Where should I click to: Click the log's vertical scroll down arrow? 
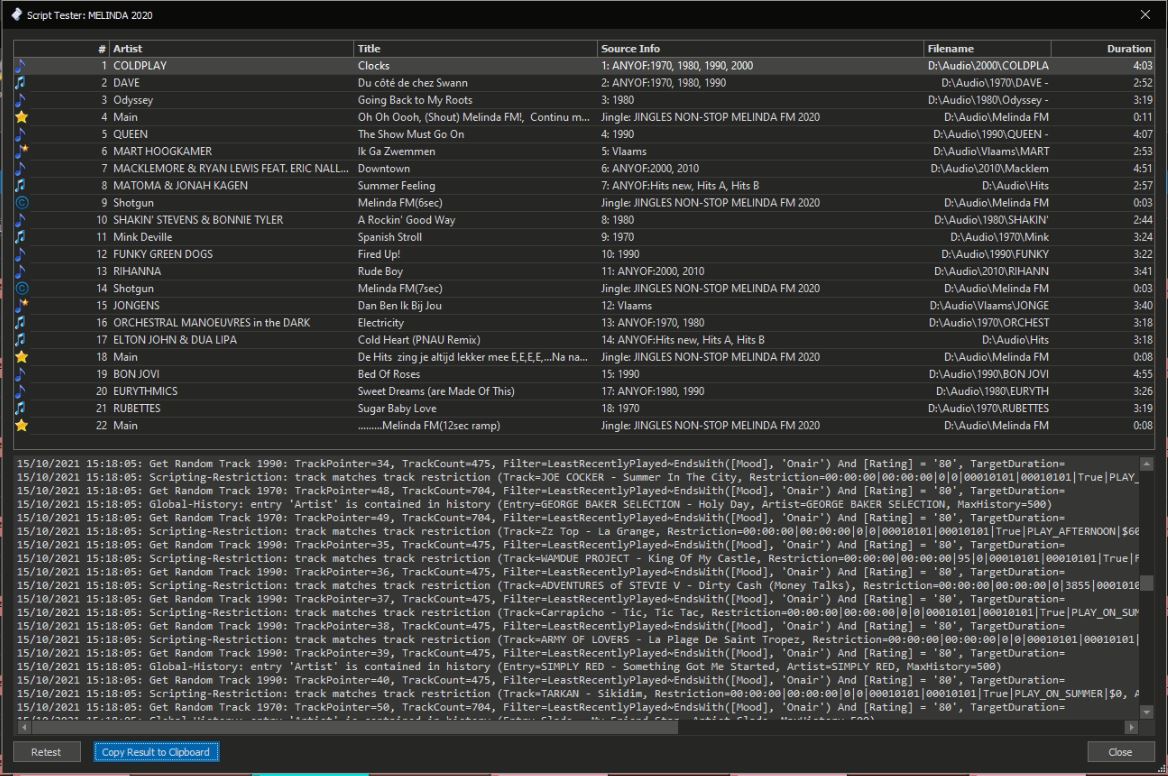1146,713
